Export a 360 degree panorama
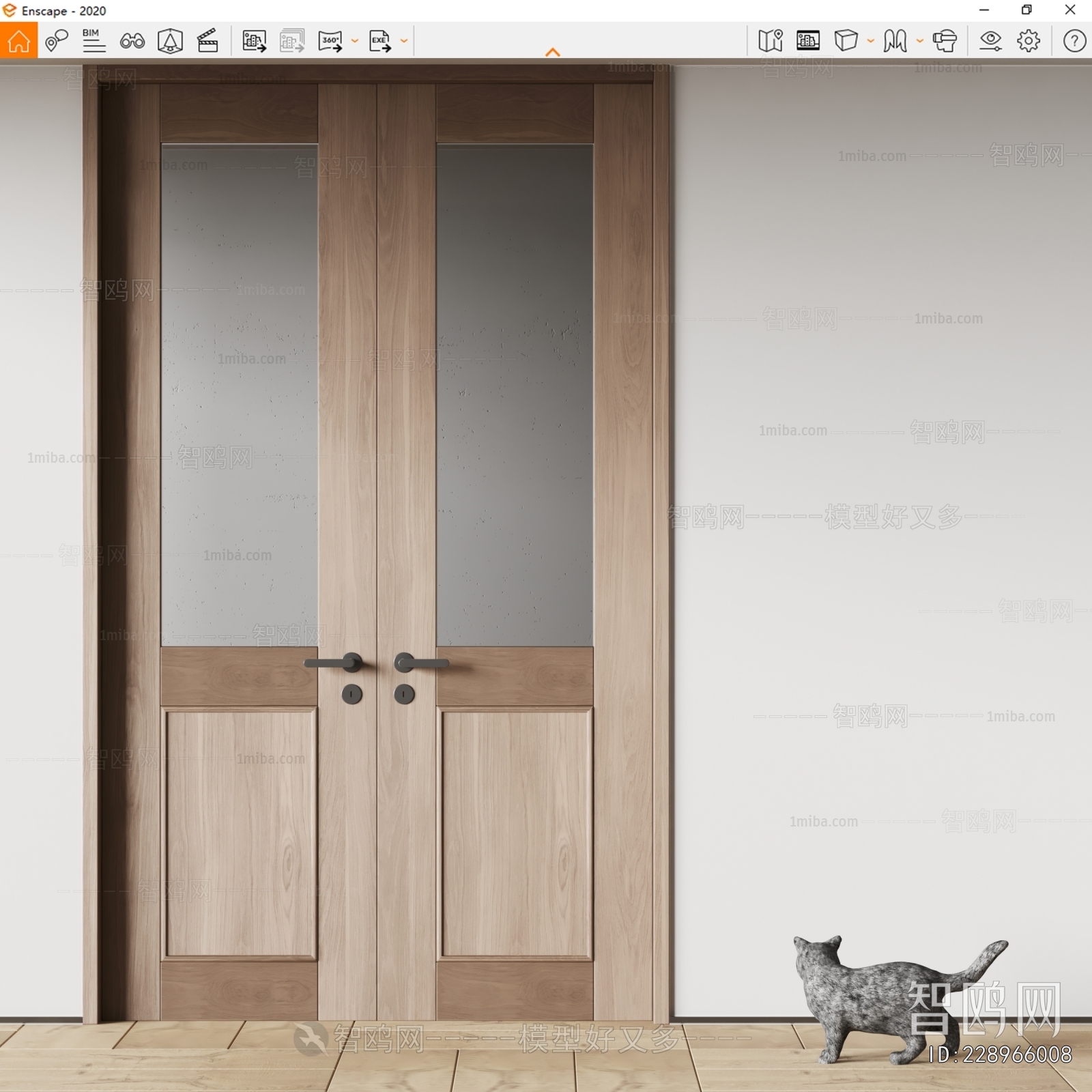Screen dimensions: 1092x1092 click(330, 41)
